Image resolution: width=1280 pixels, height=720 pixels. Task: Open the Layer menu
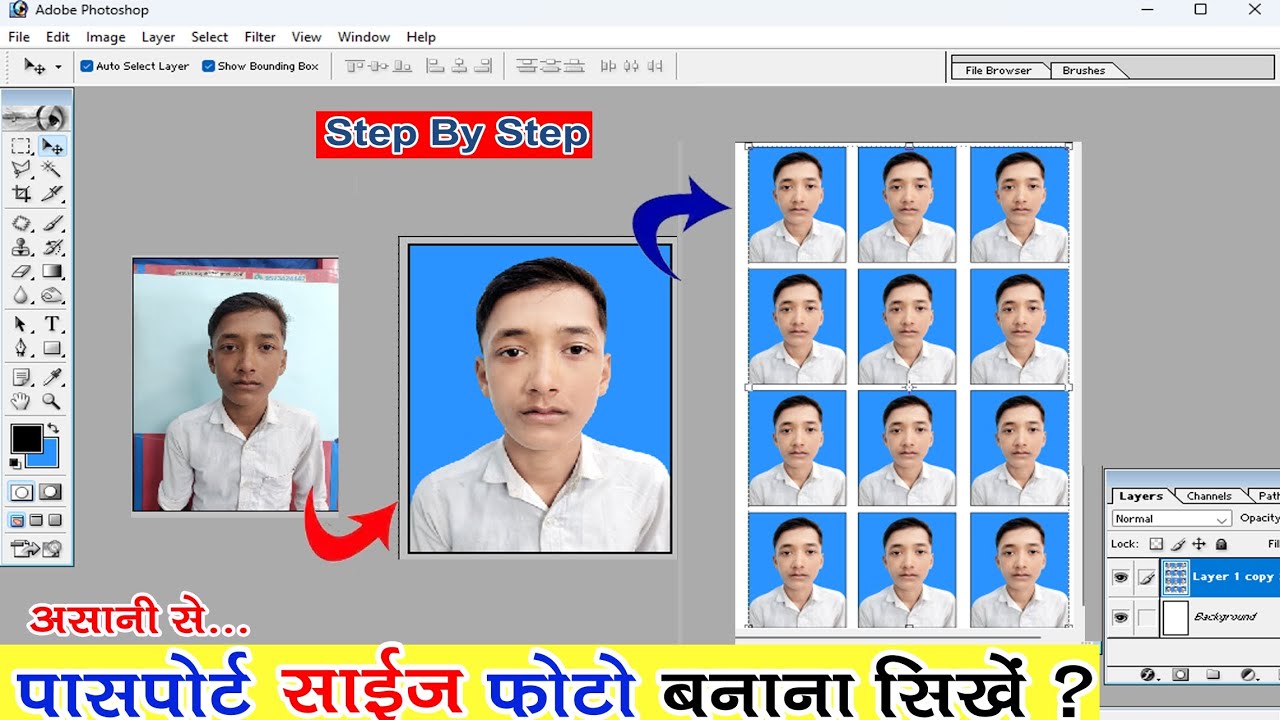158,37
